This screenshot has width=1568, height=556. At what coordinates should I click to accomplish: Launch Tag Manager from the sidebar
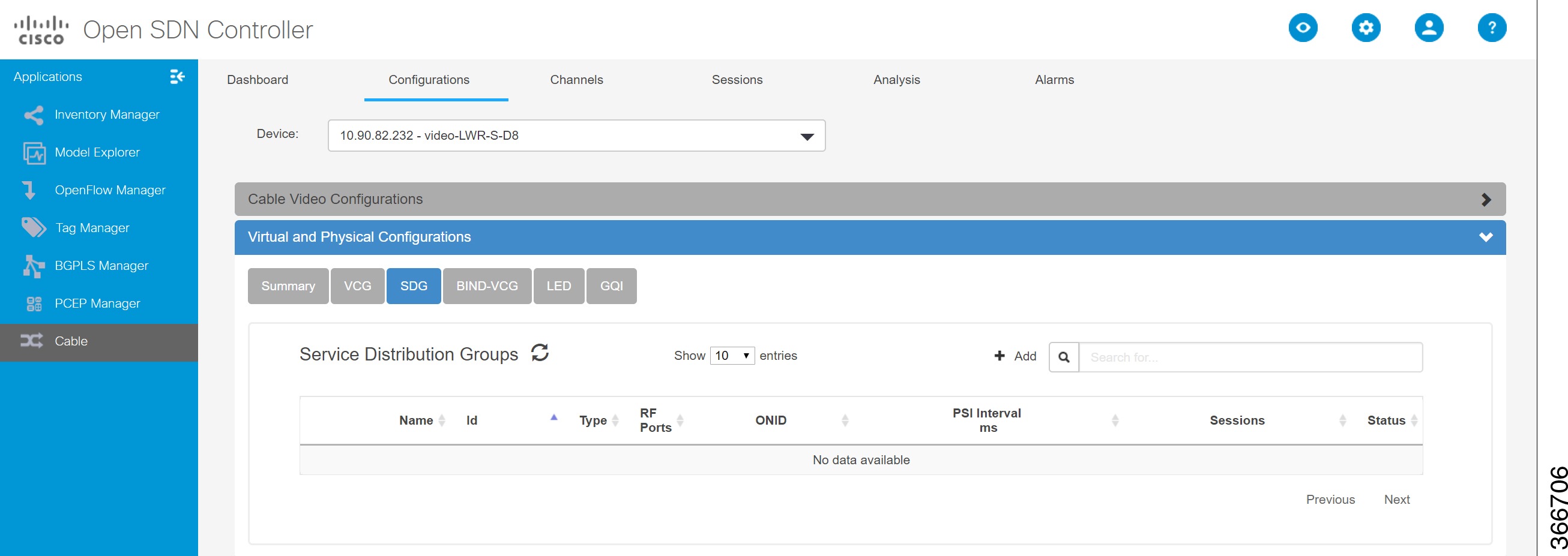tap(92, 227)
